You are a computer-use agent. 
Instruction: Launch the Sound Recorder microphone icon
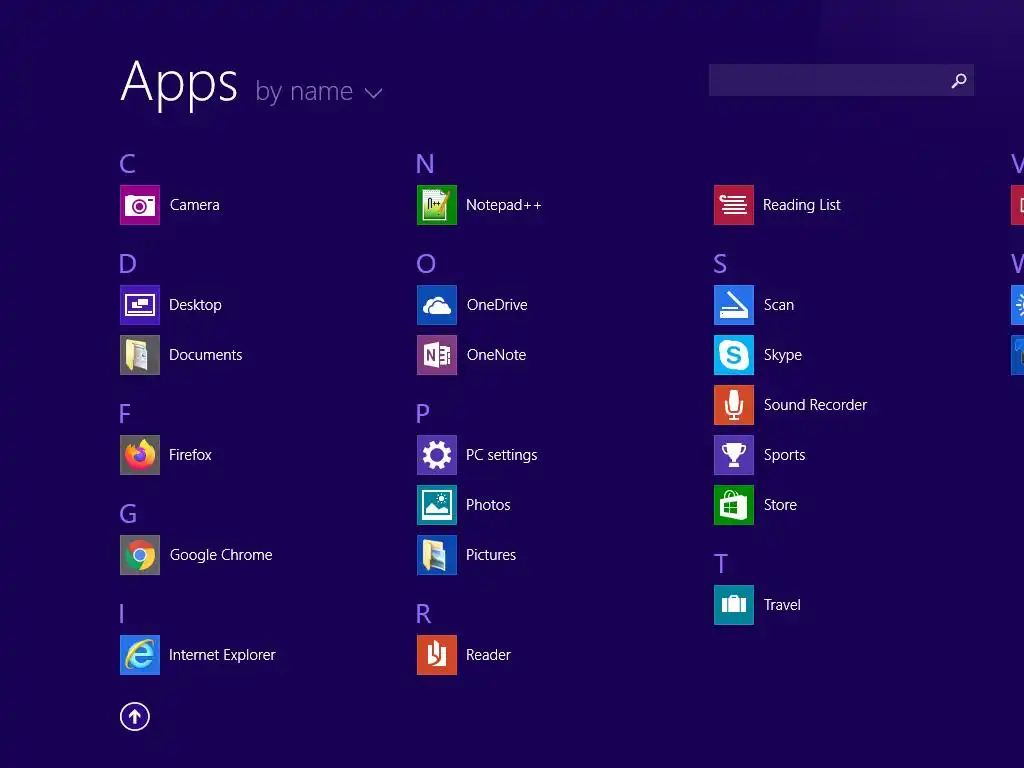coord(734,405)
